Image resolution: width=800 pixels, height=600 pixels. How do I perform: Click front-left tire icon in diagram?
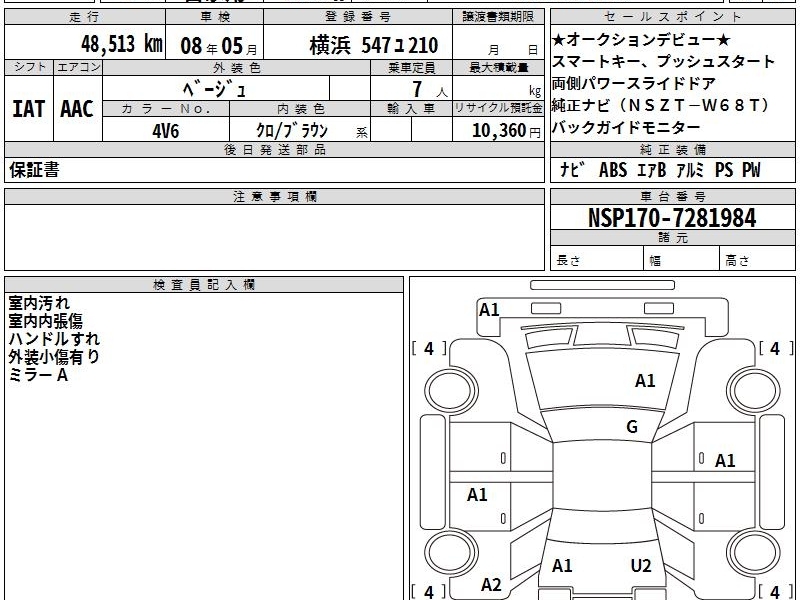click(x=451, y=391)
